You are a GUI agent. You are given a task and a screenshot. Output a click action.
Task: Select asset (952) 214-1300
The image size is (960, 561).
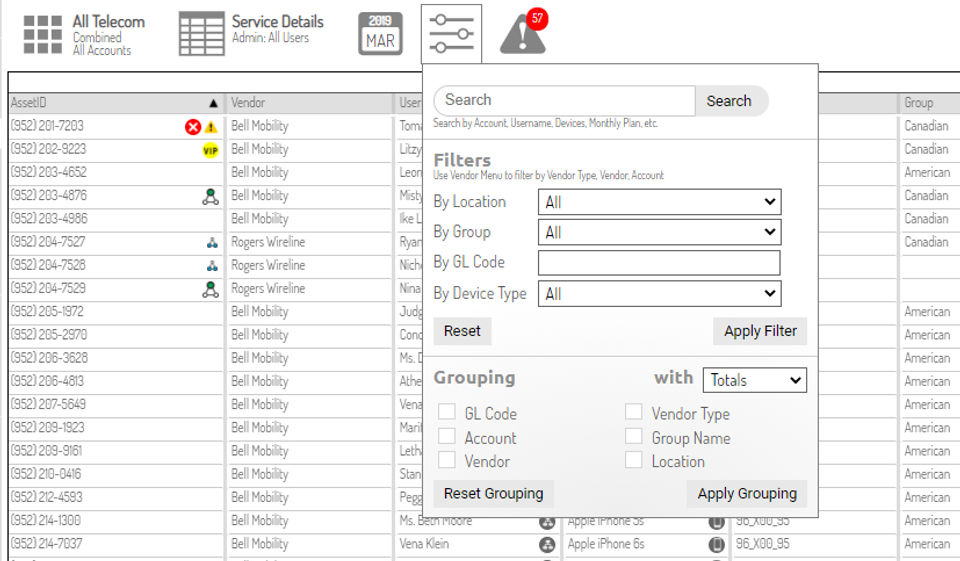coord(45,521)
